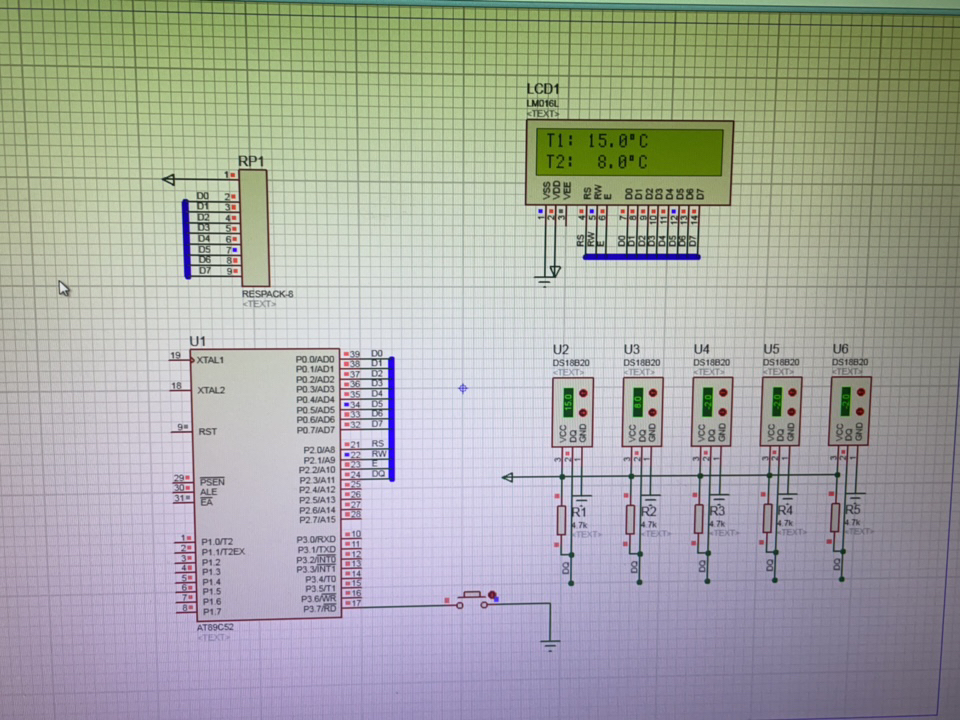
Task: Select resistor R5 symbol
Action: [835, 517]
